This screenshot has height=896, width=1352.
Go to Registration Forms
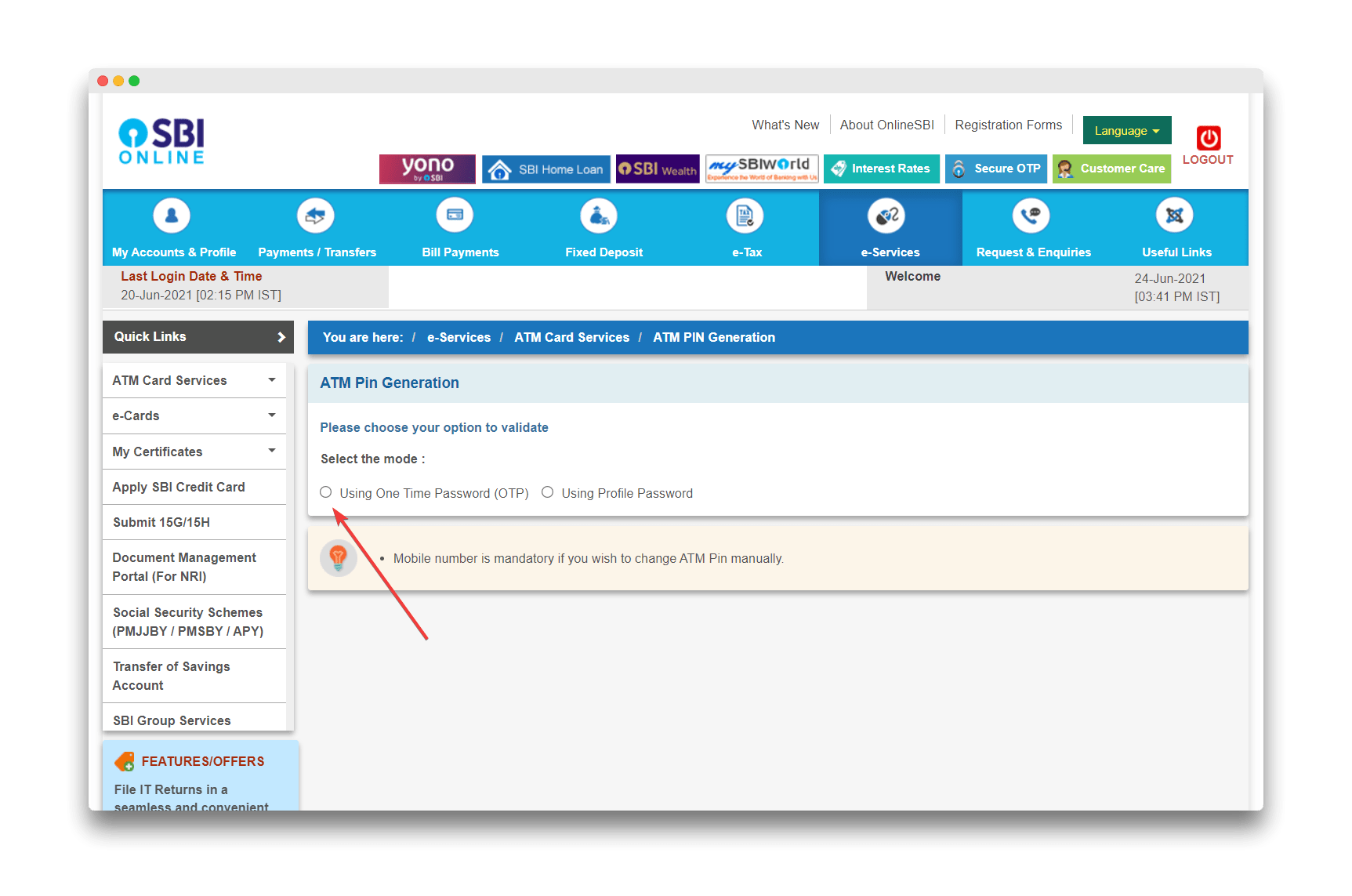[x=1009, y=125]
